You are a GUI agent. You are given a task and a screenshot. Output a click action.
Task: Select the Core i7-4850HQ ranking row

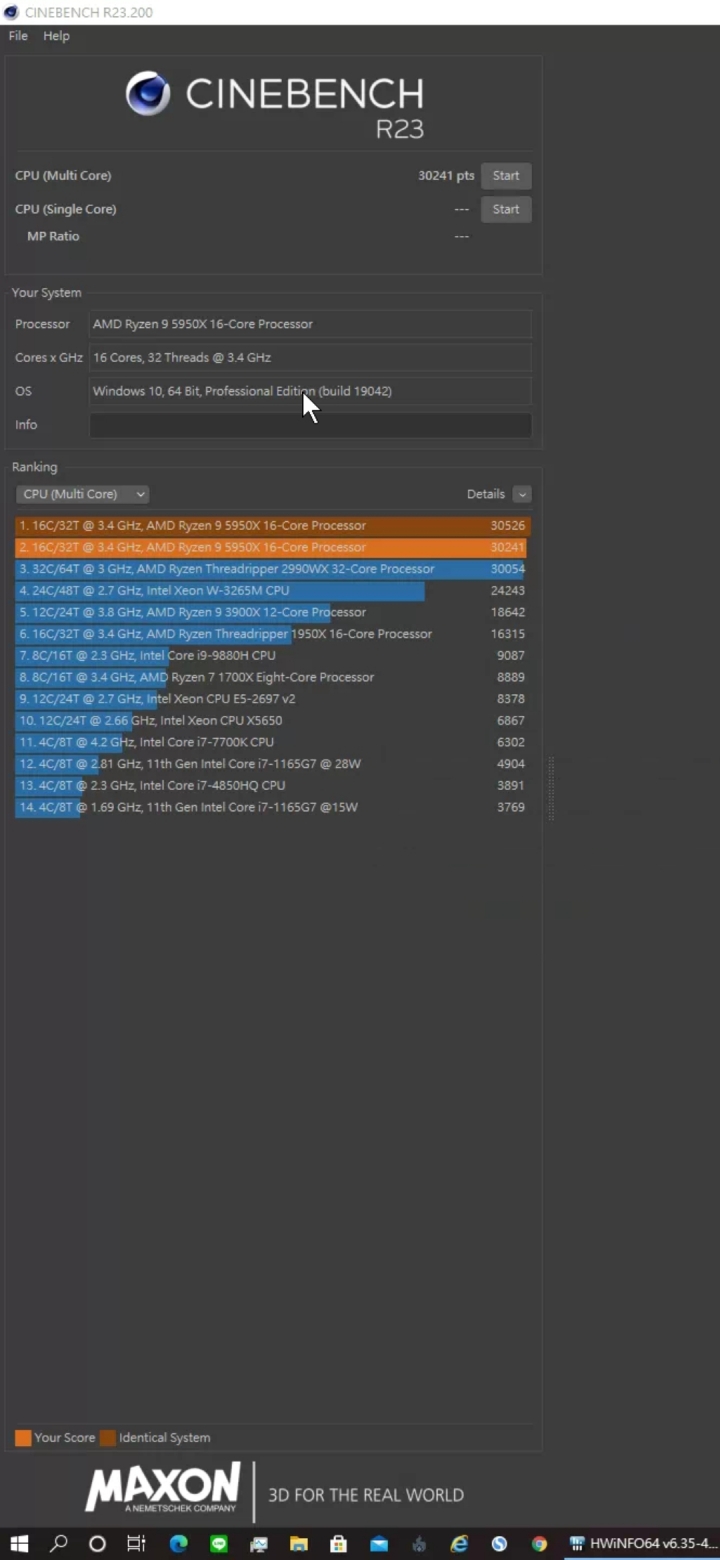coord(273,786)
